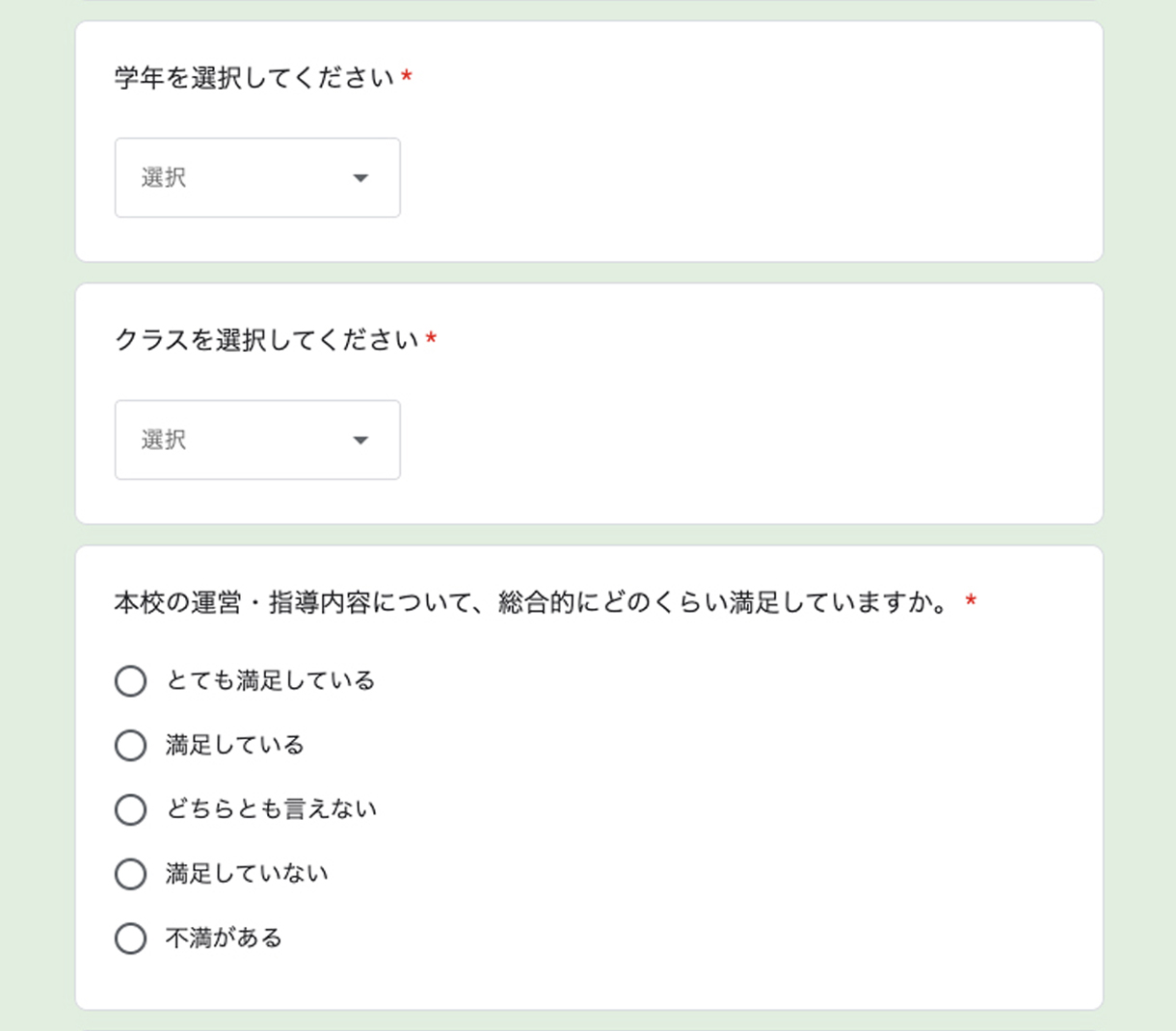
Task: Choose the 不満がある radio circle
Action: (130, 938)
